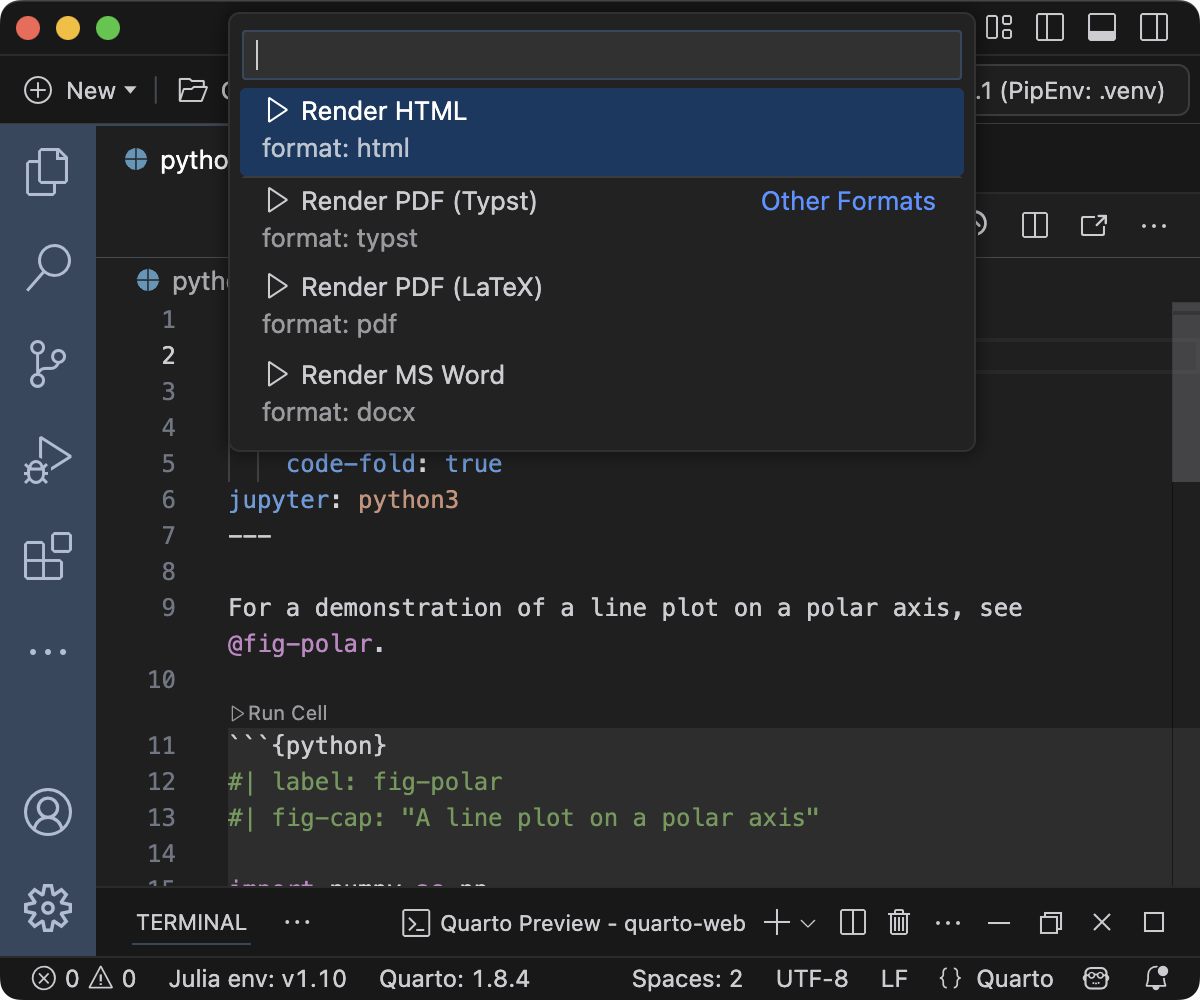1200x1000 pixels.
Task: Run the fig-polar cell
Action: point(278,713)
